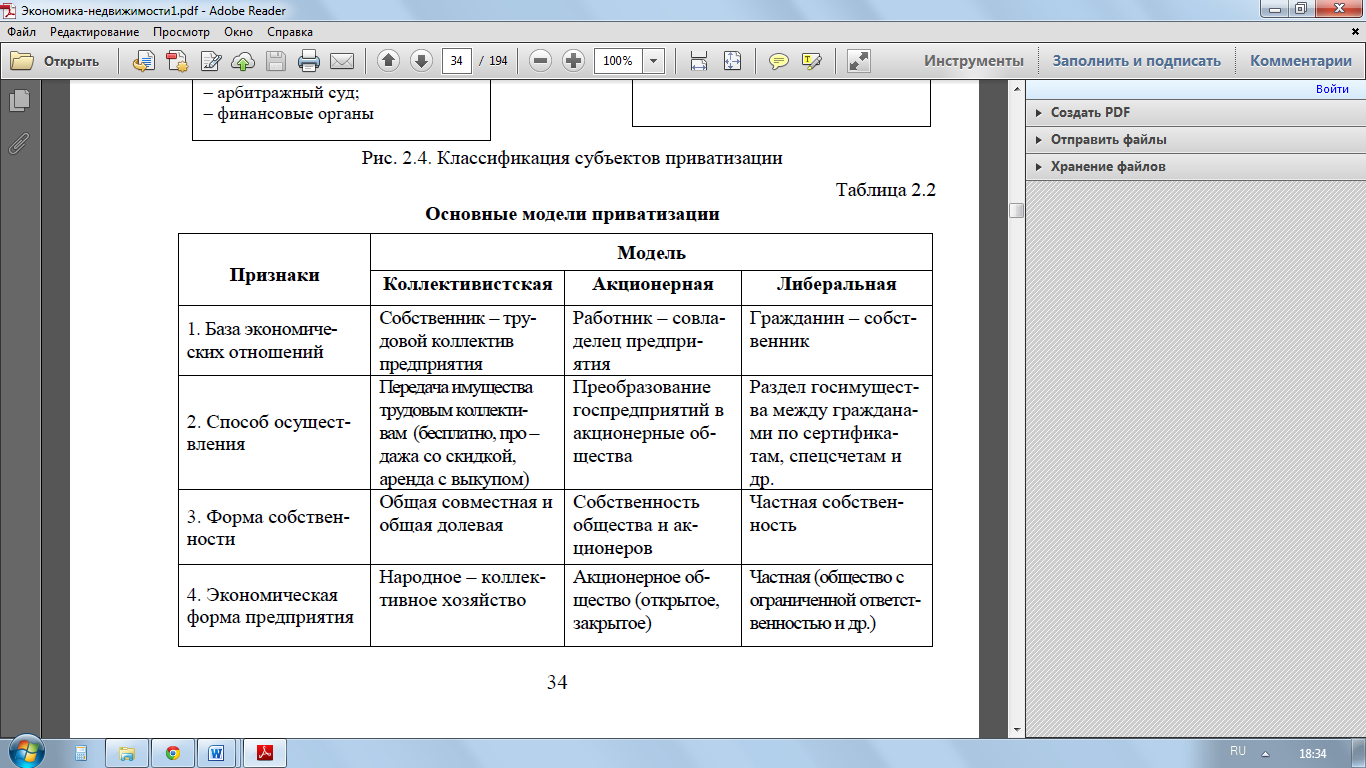Click the Войти sign-in link
The width and height of the screenshot is (1366, 768).
pyautogui.click(x=1332, y=89)
